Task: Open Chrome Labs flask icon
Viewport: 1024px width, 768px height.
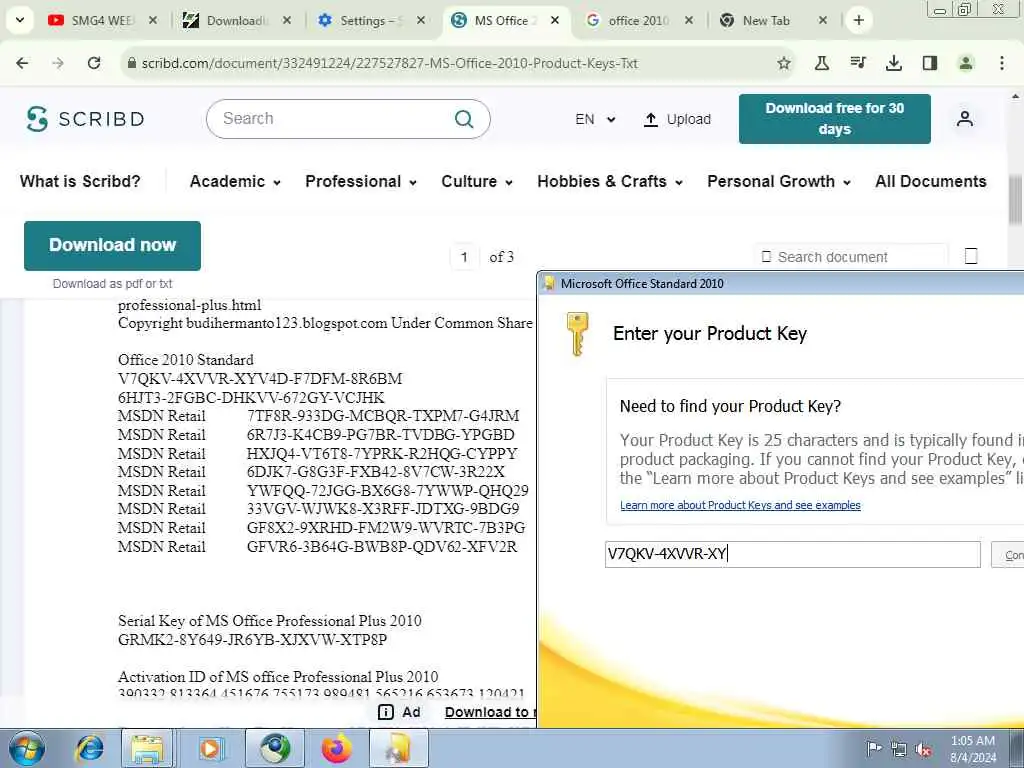Action: pos(822,63)
